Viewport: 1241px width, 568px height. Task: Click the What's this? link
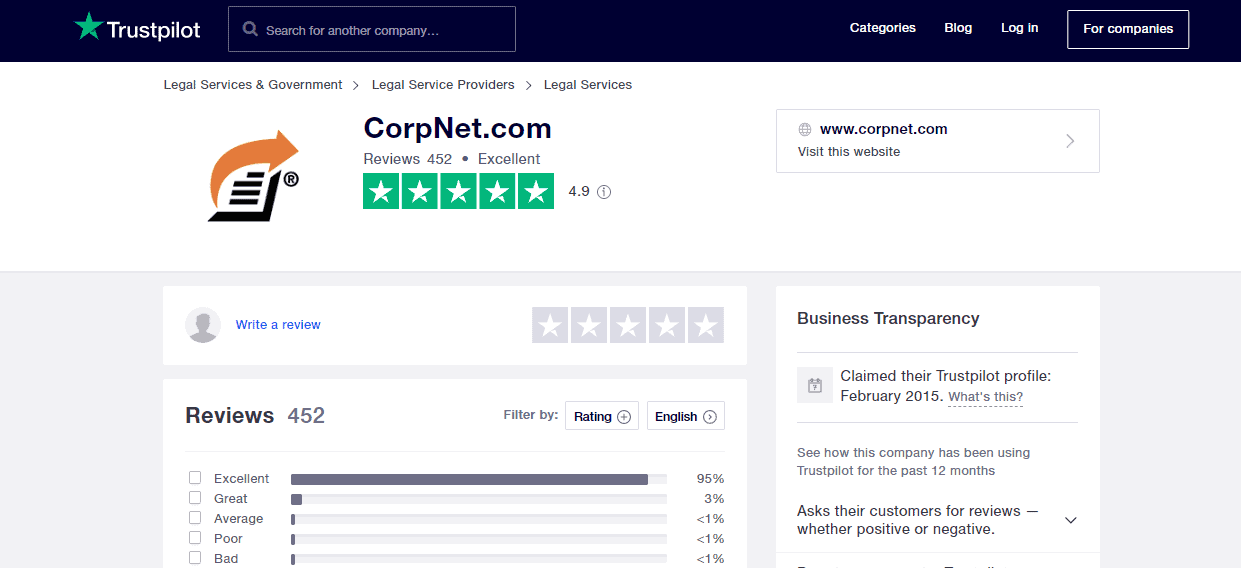(986, 397)
